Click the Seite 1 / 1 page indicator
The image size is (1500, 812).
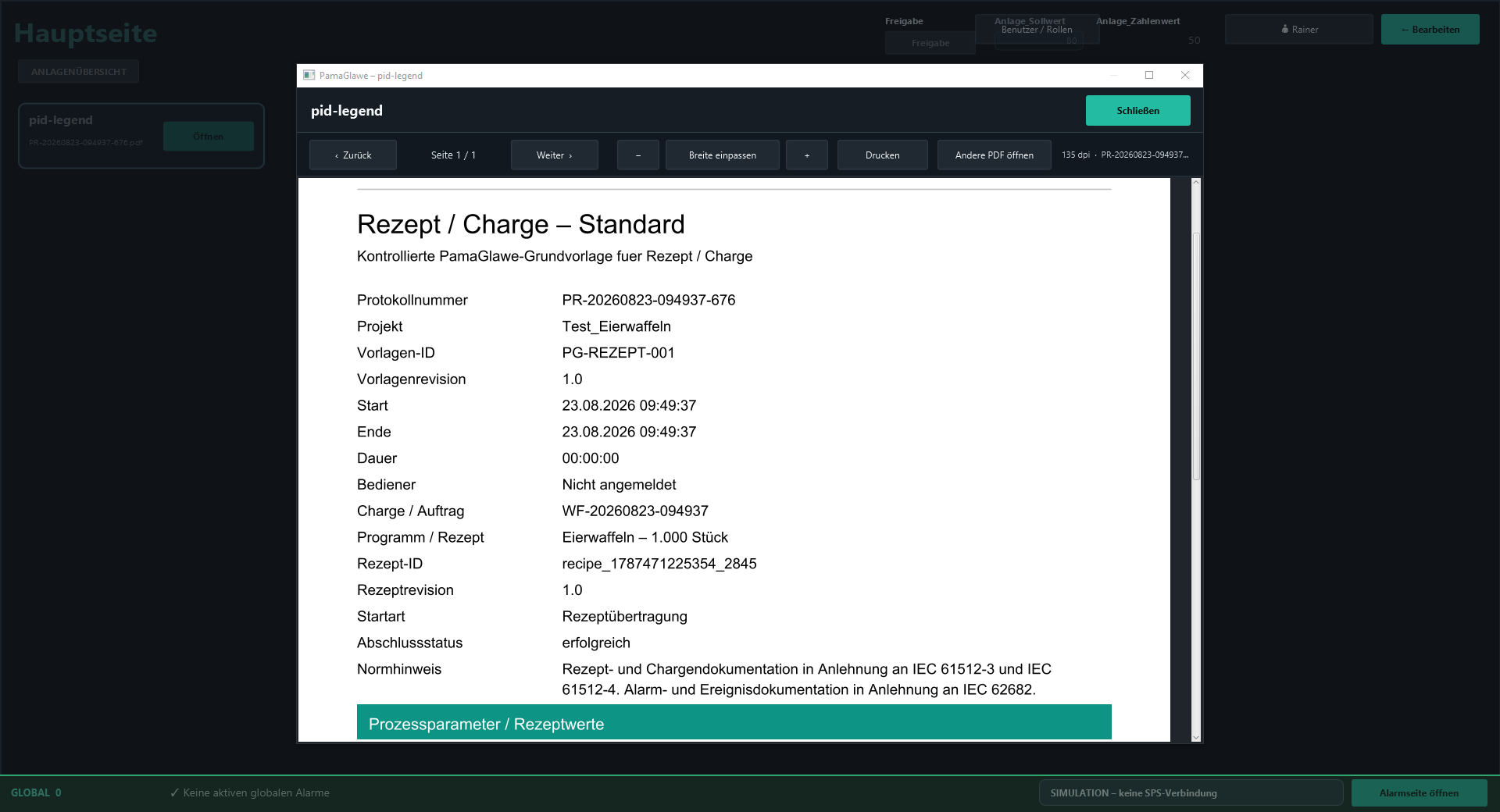453,155
